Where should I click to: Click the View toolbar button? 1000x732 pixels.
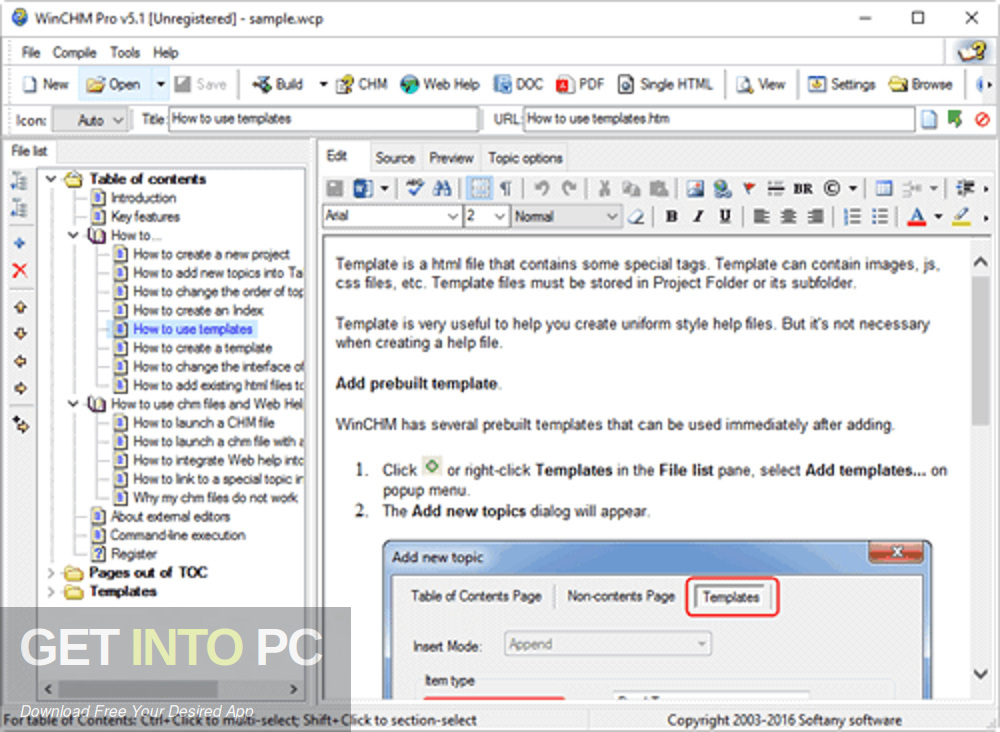pos(760,84)
